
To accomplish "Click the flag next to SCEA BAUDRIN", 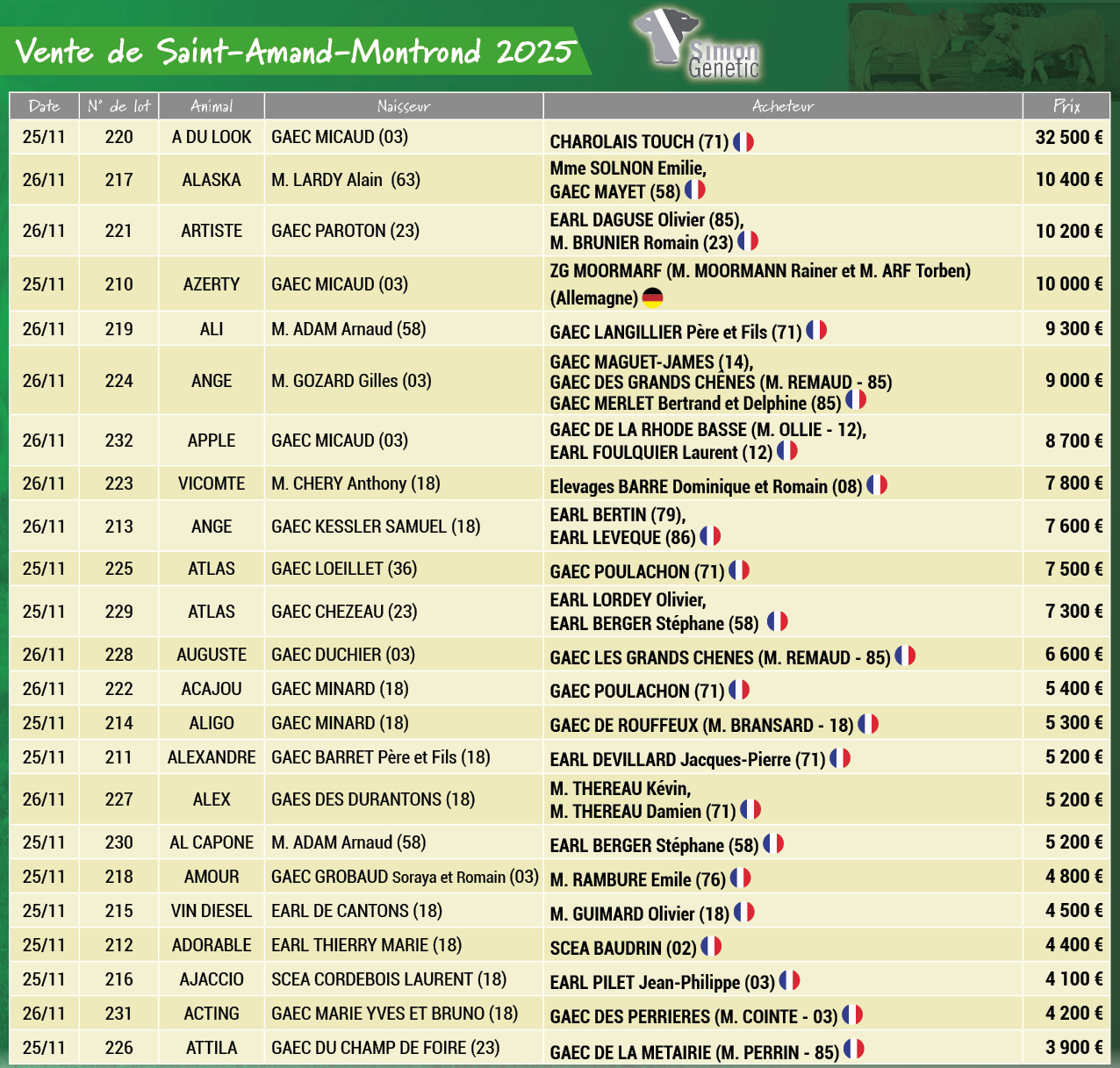I will click(711, 946).
